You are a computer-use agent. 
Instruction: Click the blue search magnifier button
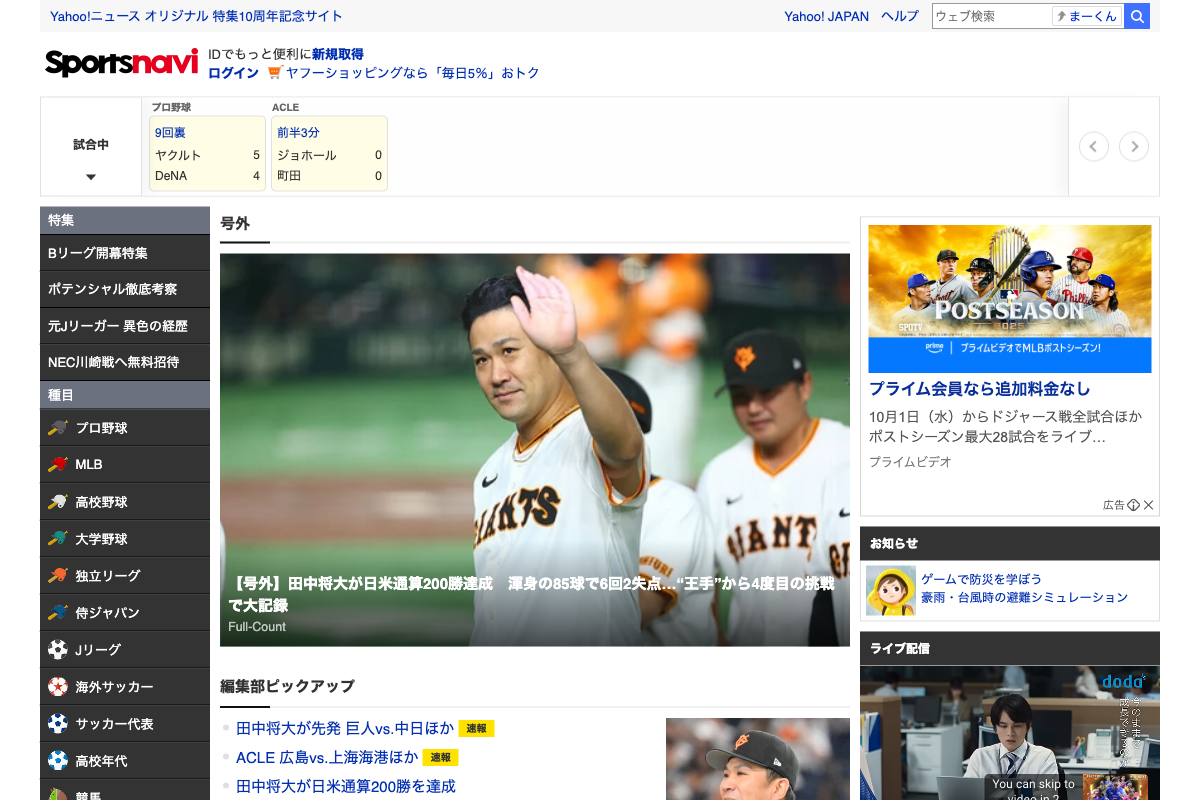[x=1137, y=16]
